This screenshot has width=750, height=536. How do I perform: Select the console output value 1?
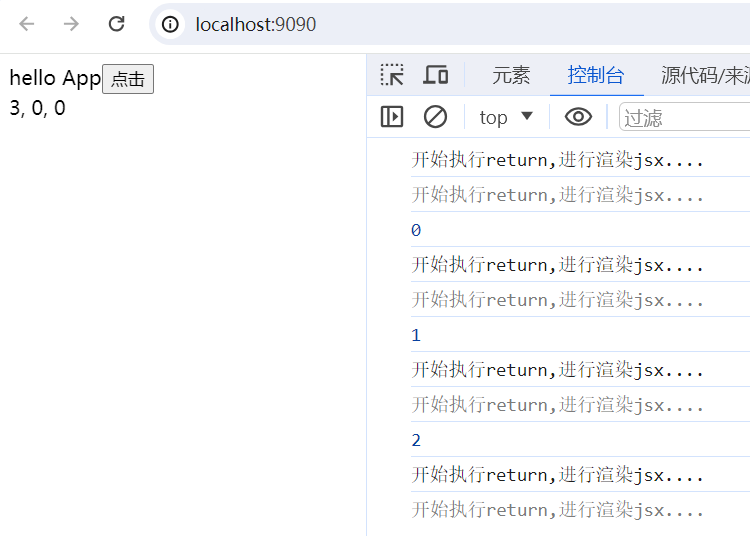[416, 335]
